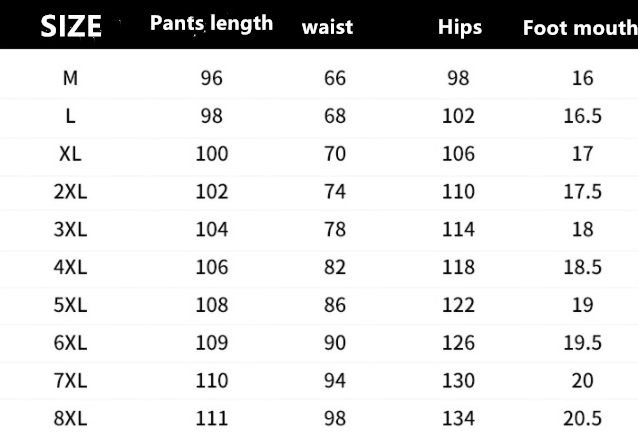Select the waist column header

[x=327, y=27]
